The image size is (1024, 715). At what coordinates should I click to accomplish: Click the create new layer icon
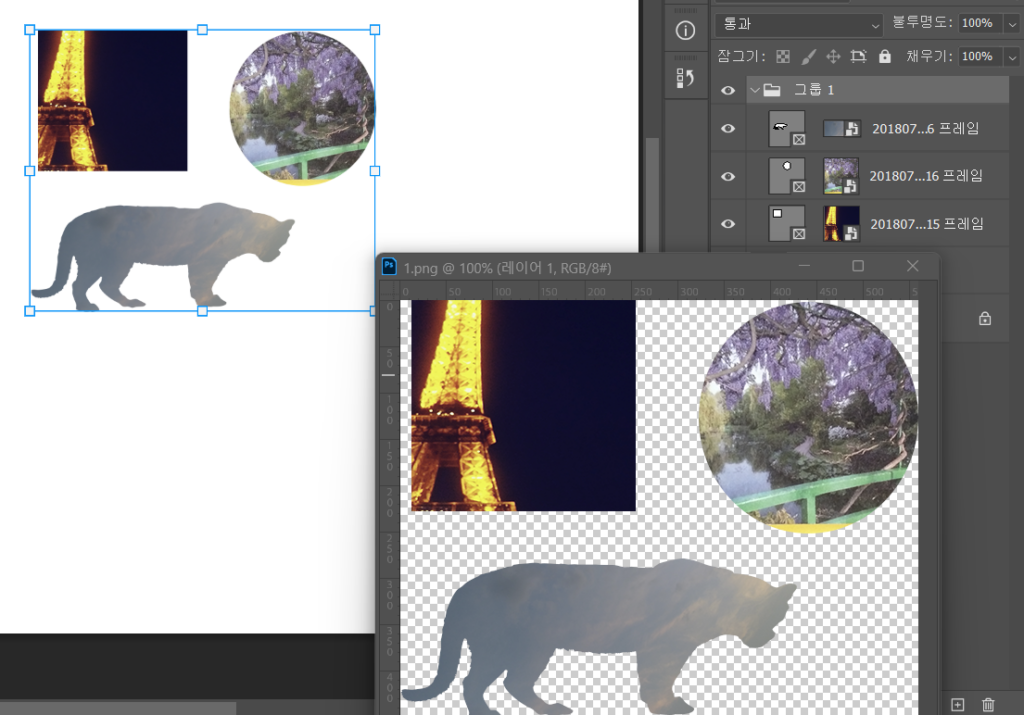[x=957, y=705]
